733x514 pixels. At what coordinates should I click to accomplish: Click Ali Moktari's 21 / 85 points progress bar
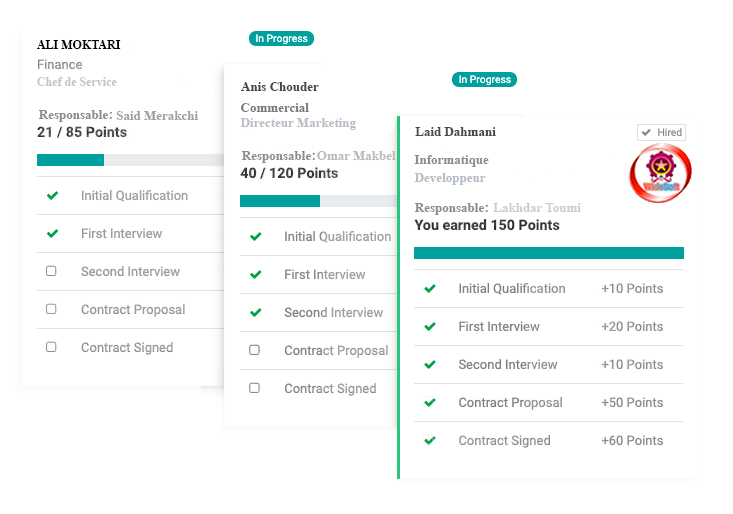(130, 160)
